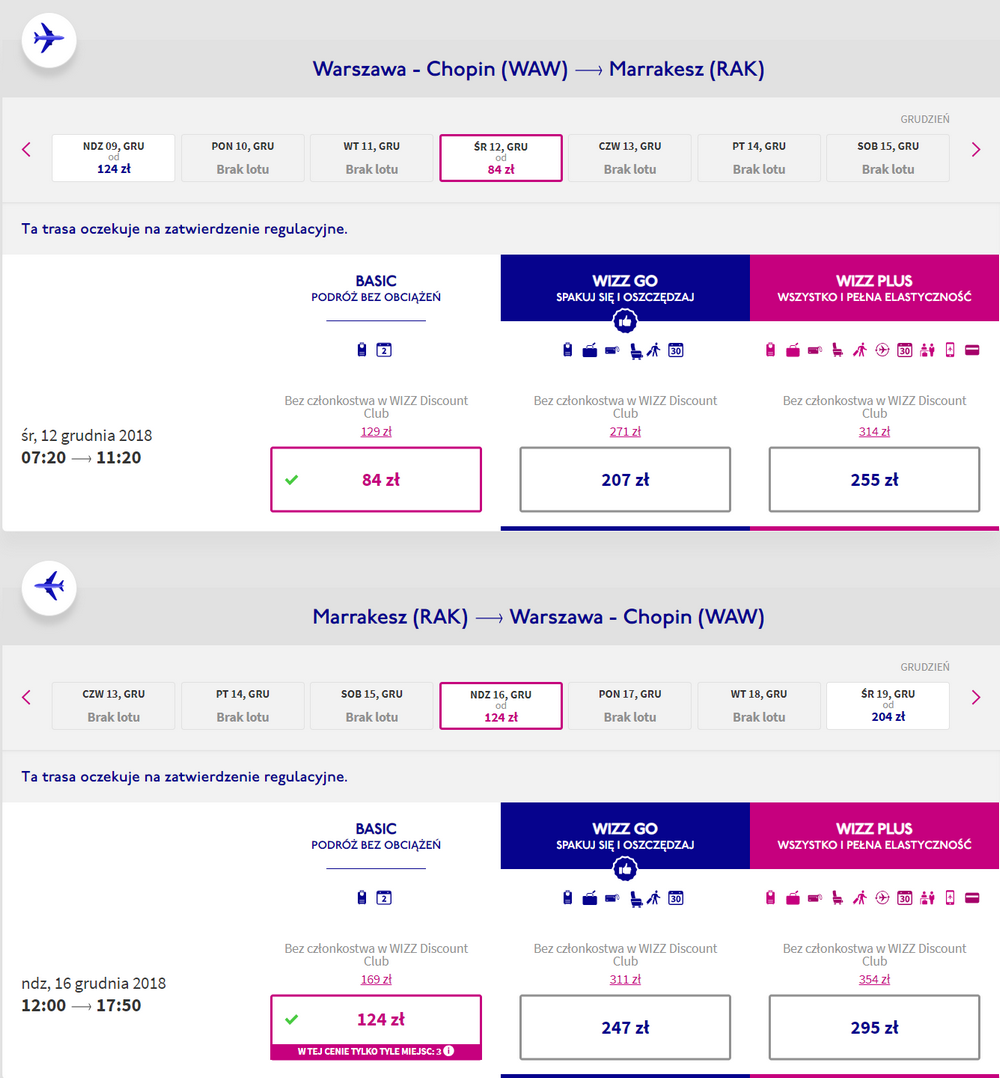Screen dimensions: 1000x1078
Task: Click the outbound flight airplane icon
Action: click(49, 39)
